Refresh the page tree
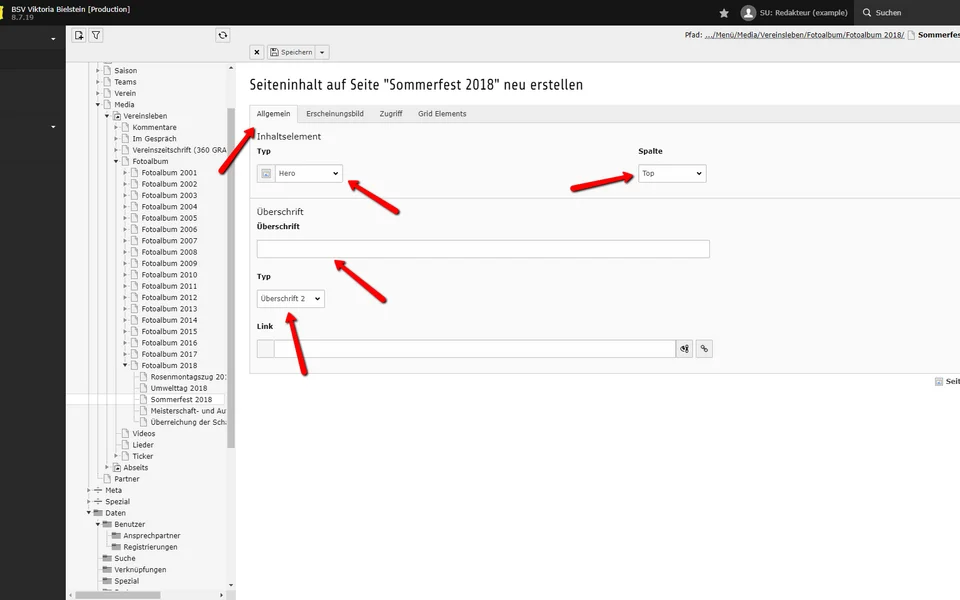The height and width of the screenshot is (600, 960). click(x=223, y=35)
